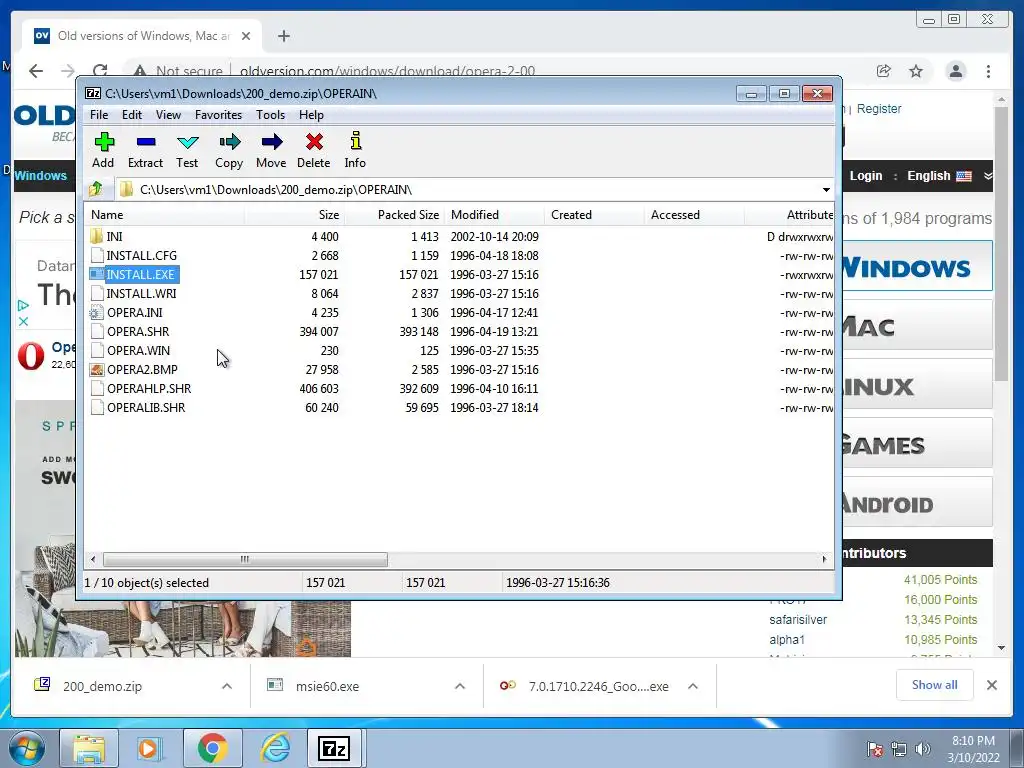Image resolution: width=1024 pixels, height=768 pixels.
Task: Open the File menu
Action: click(99, 115)
